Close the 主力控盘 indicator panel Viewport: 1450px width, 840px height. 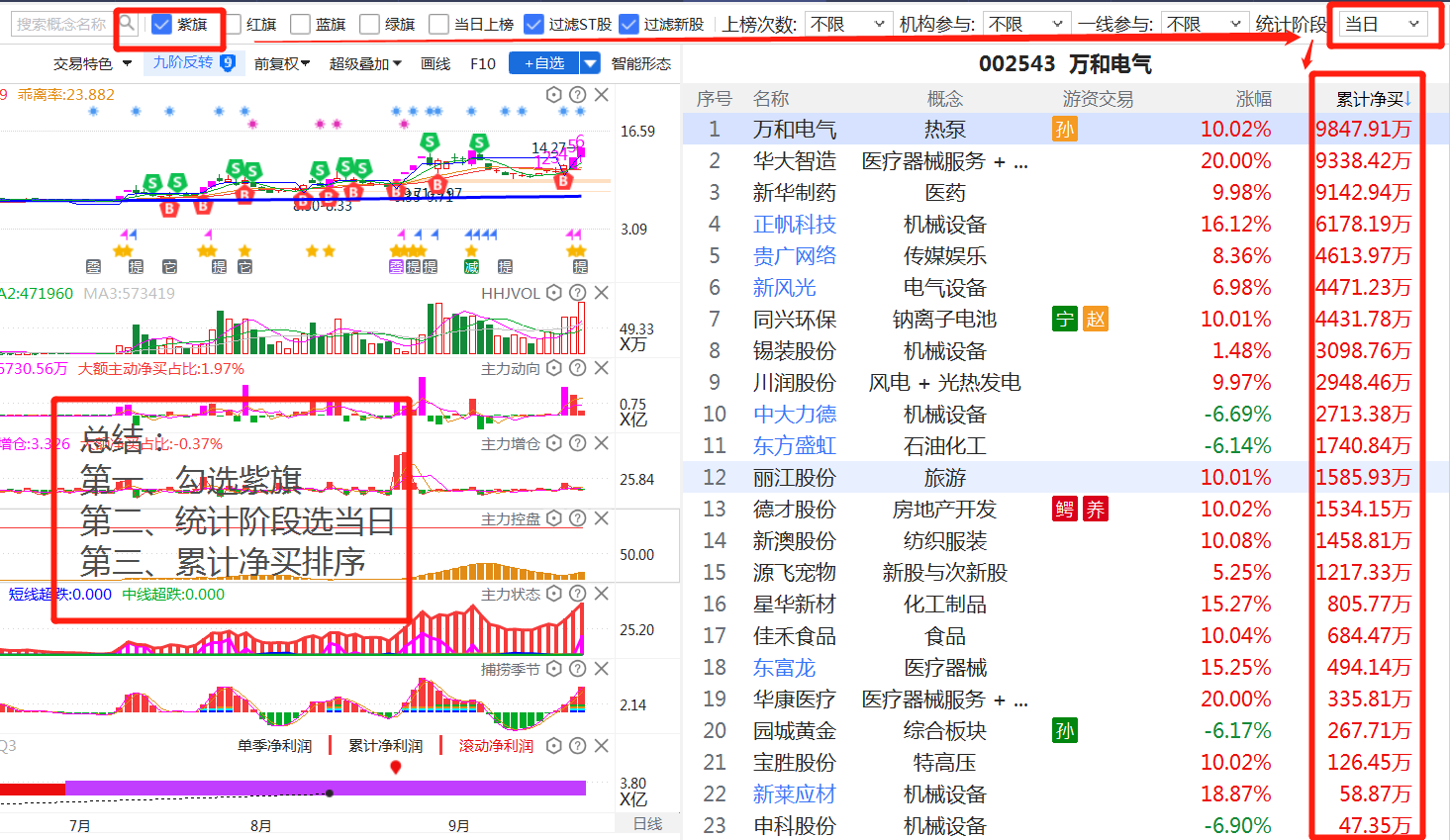(602, 518)
